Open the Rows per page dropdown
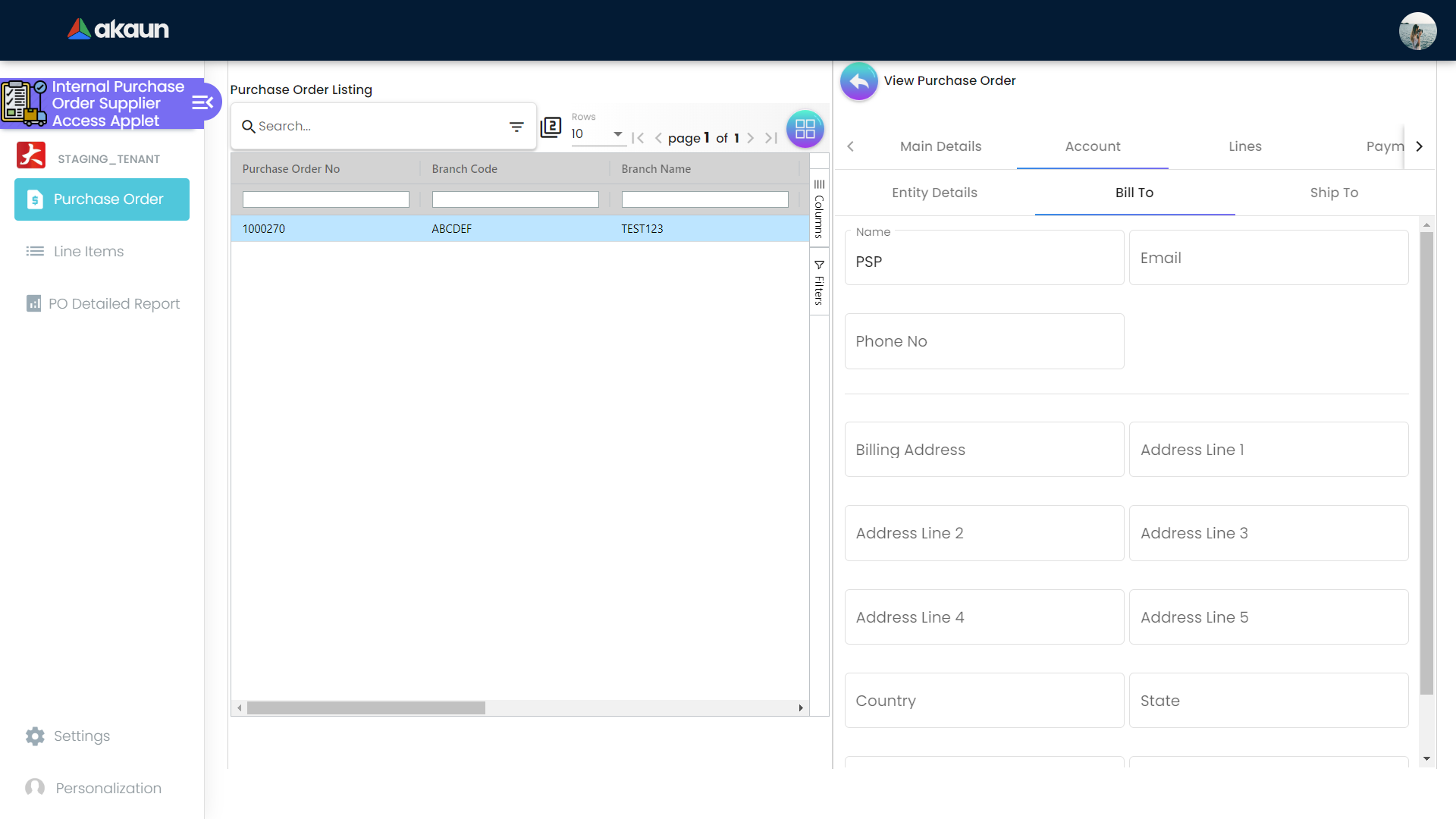Image resolution: width=1456 pixels, height=819 pixels. point(598,134)
